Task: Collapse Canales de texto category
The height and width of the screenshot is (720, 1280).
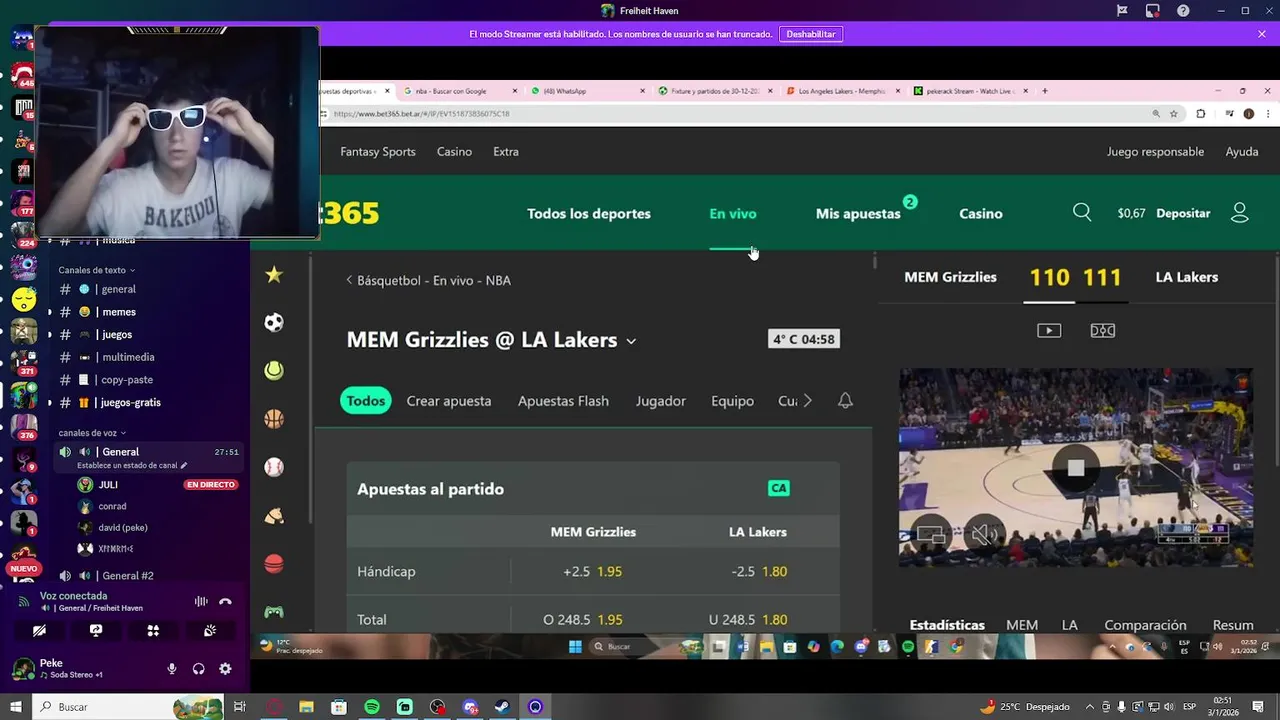Action: (96, 270)
